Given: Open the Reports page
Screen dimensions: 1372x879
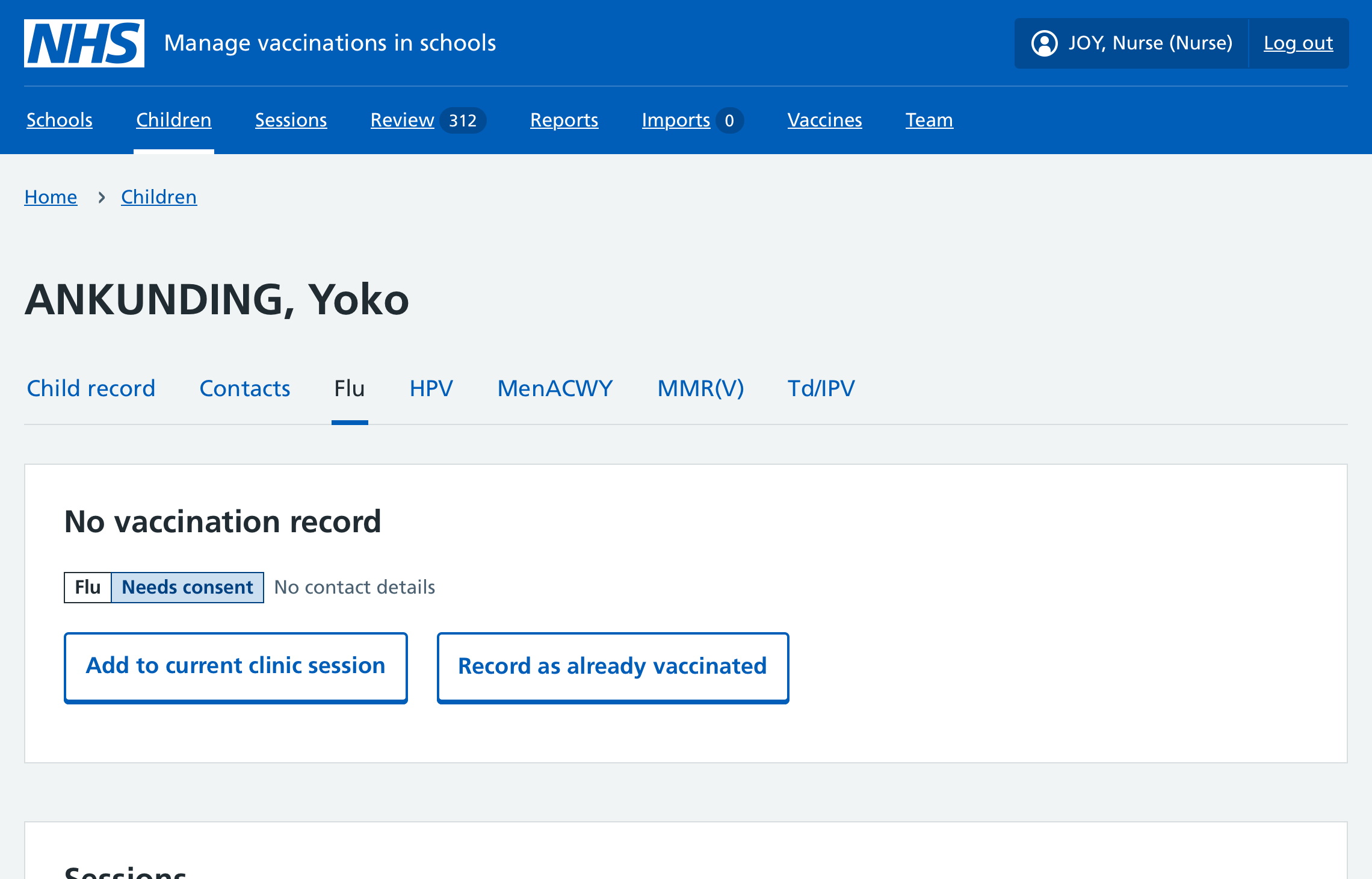Looking at the screenshot, I should (564, 120).
